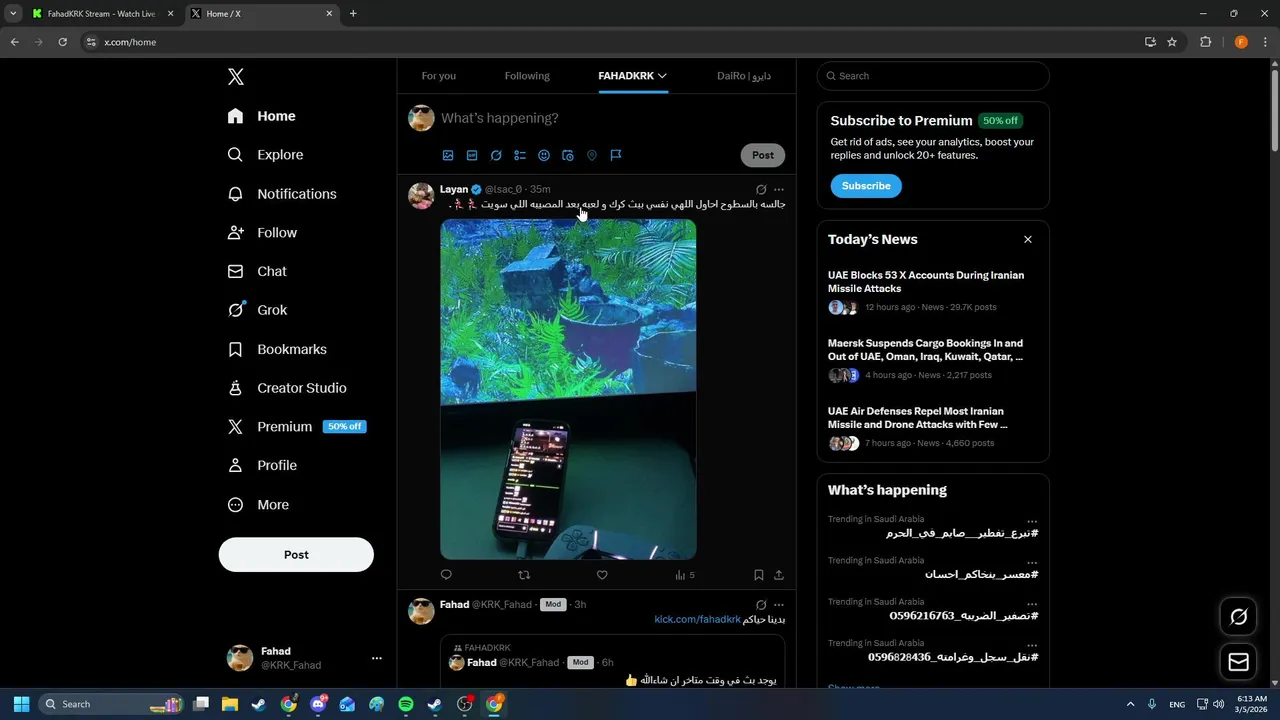The width and height of the screenshot is (1280, 720).
Task: Click the X logo in sidebar
Action: click(x=236, y=77)
